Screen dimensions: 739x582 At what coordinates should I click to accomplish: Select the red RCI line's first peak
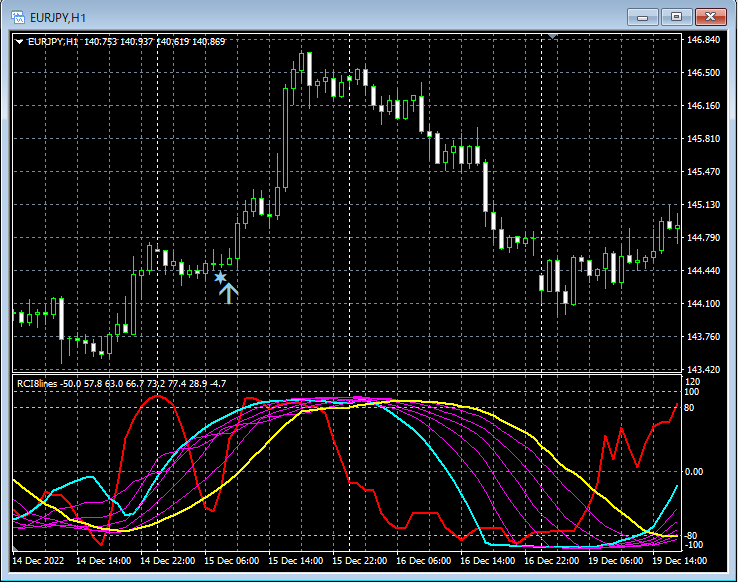(x=159, y=396)
